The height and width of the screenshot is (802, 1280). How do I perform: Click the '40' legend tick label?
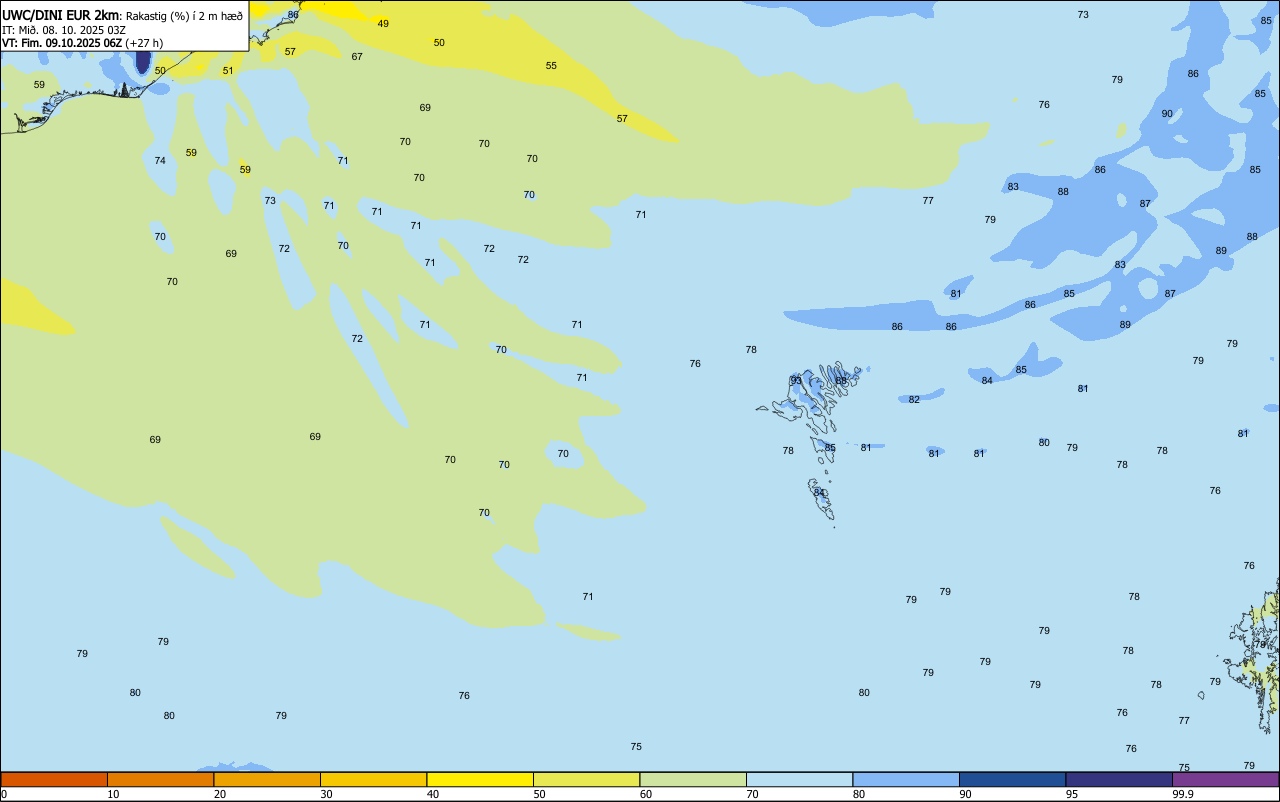433,794
